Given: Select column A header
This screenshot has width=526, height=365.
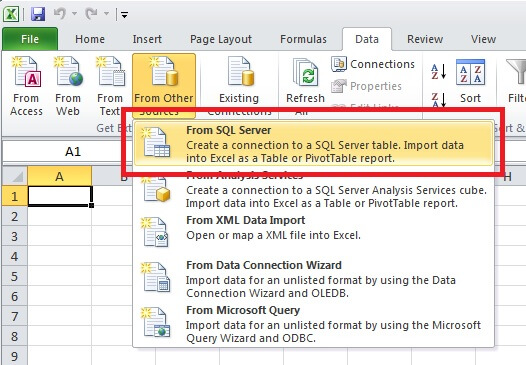Looking at the screenshot, I should (59, 176).
